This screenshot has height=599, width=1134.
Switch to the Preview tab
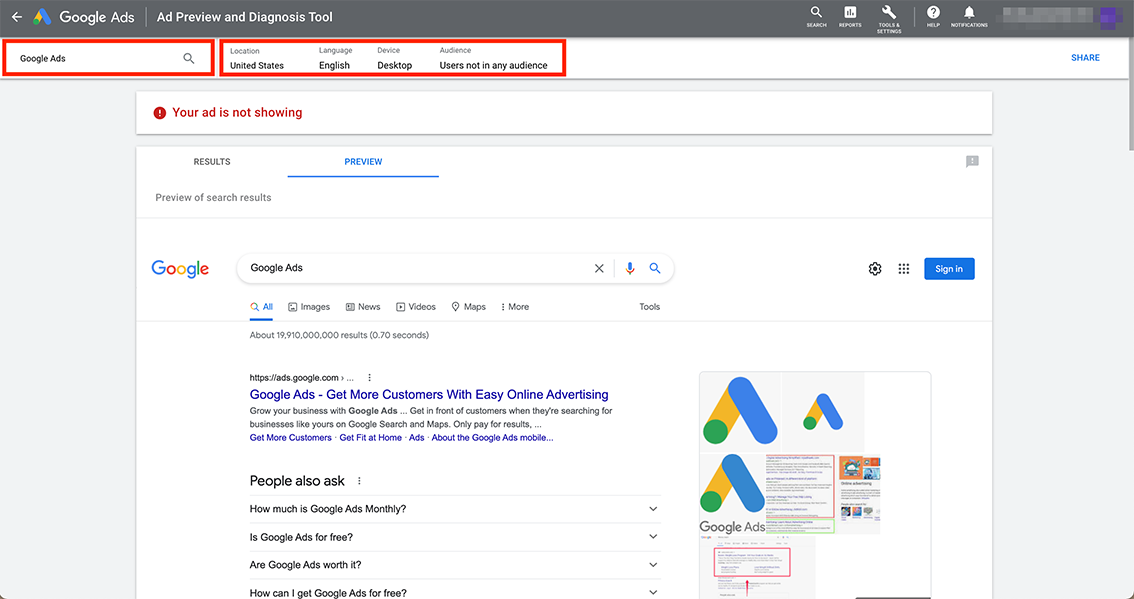point(363,162)
